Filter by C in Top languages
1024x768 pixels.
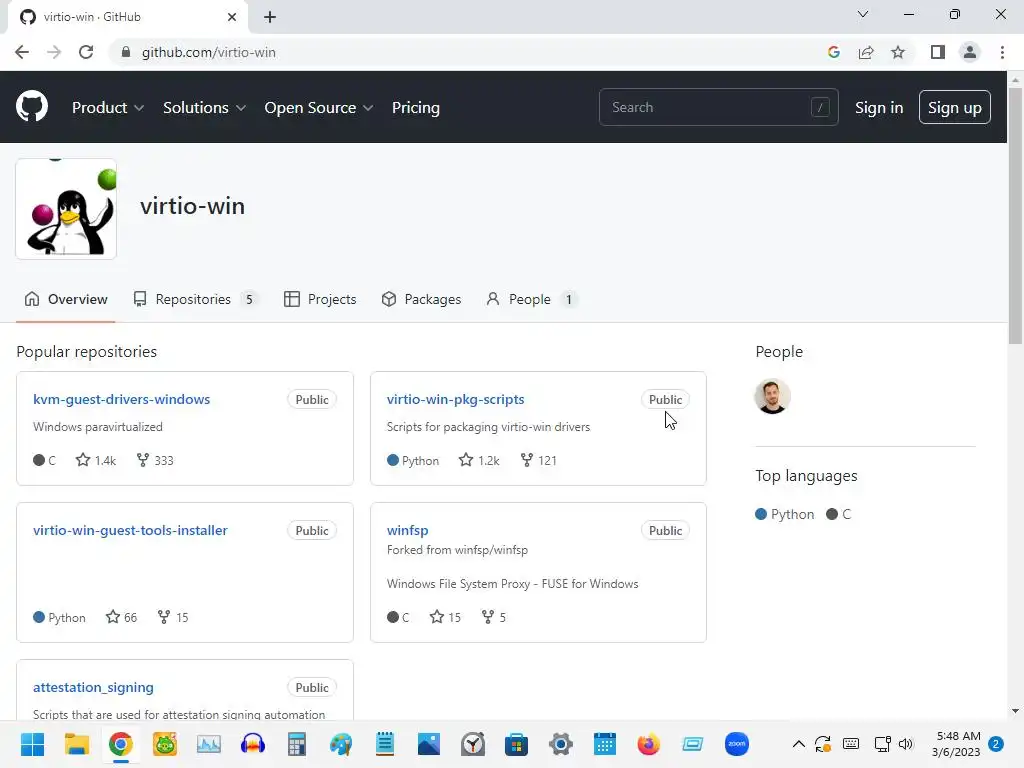point(839,514)
